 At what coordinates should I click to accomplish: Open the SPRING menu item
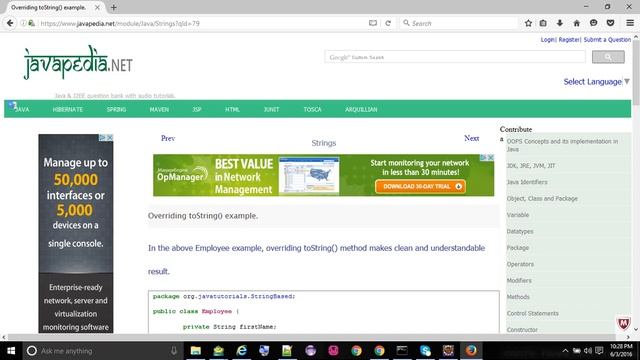[x=116, y=109]
